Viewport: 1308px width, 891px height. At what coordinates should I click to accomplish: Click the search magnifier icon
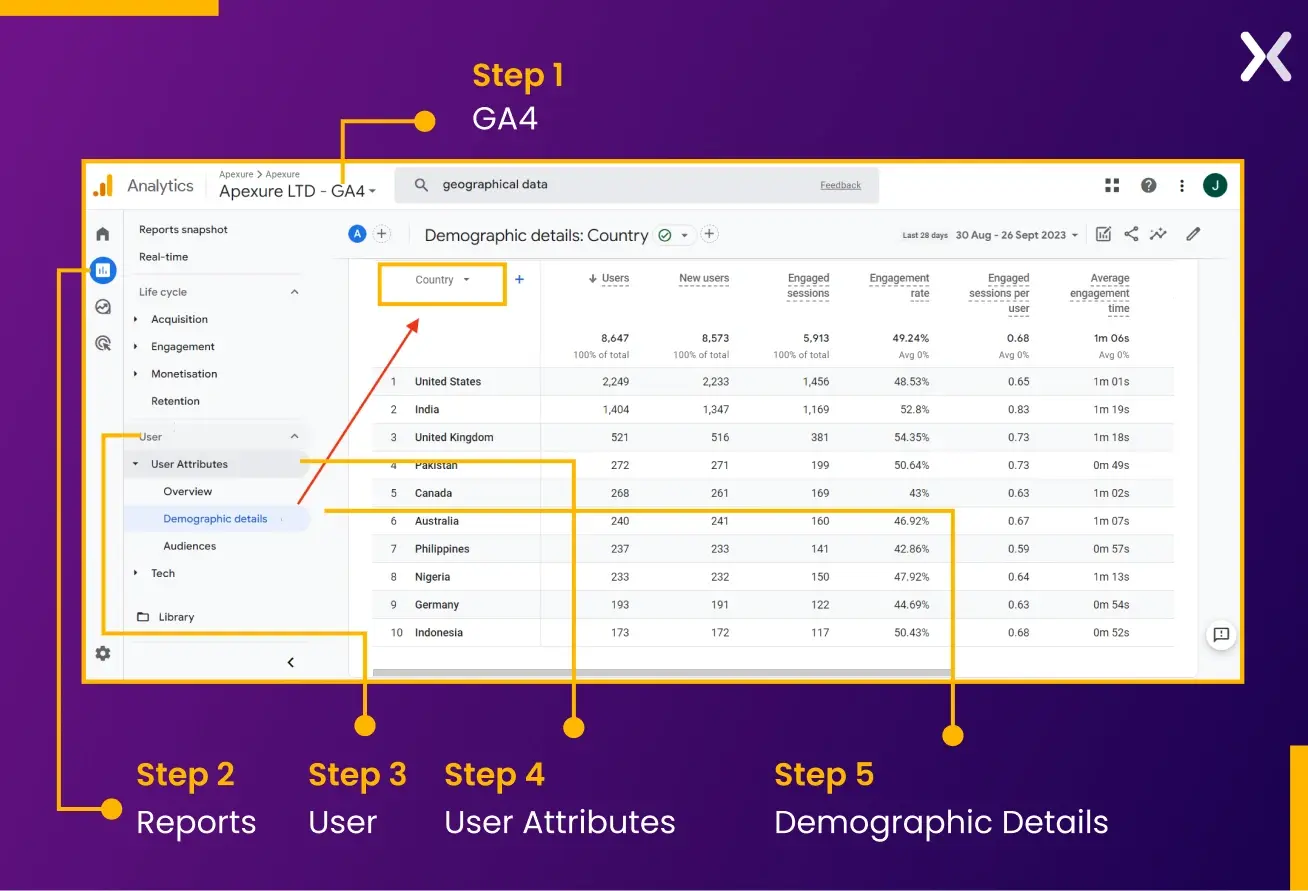coord(422,185)
